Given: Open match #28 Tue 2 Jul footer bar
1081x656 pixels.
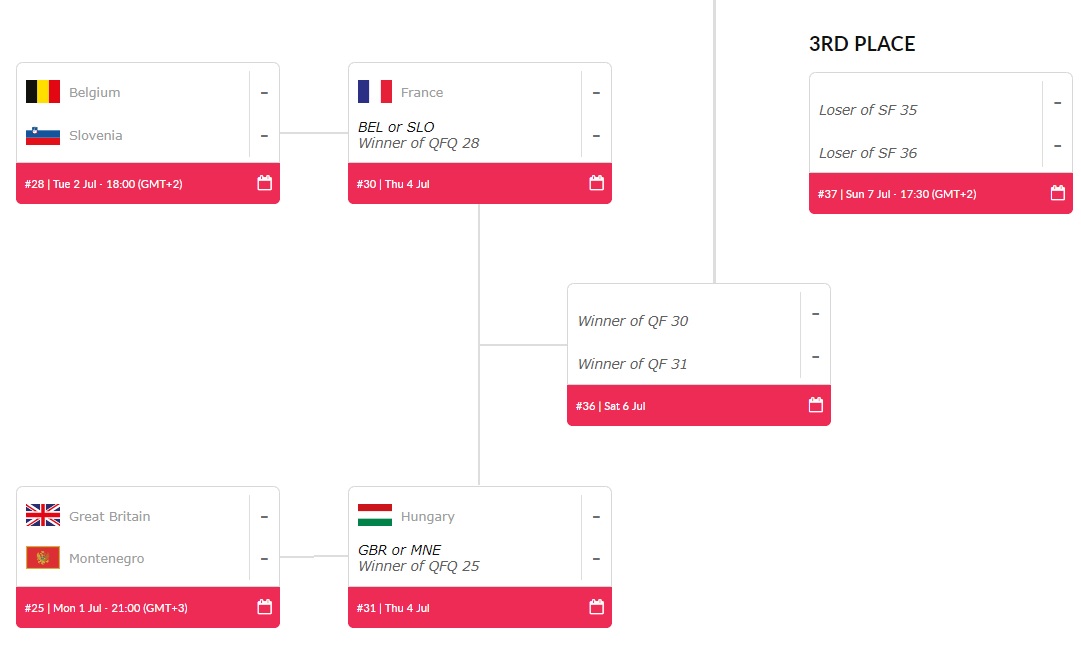Looking at the screenshot, I should pyautogui.click(x=148, y=183).
